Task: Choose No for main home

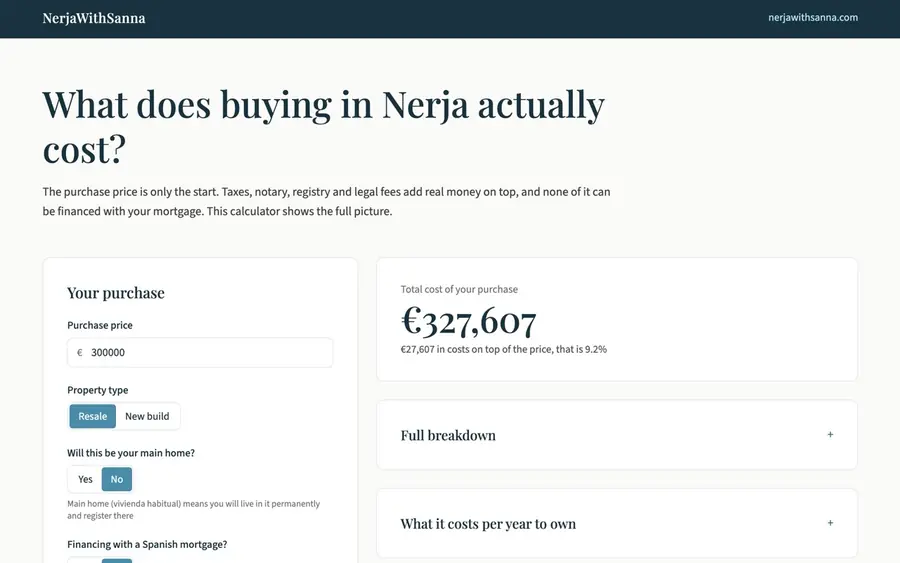Action: coord(117,479)
